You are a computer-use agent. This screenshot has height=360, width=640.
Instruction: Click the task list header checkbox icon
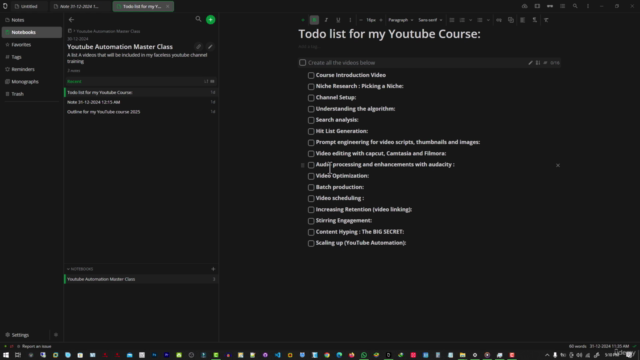(x=302, y=62)
